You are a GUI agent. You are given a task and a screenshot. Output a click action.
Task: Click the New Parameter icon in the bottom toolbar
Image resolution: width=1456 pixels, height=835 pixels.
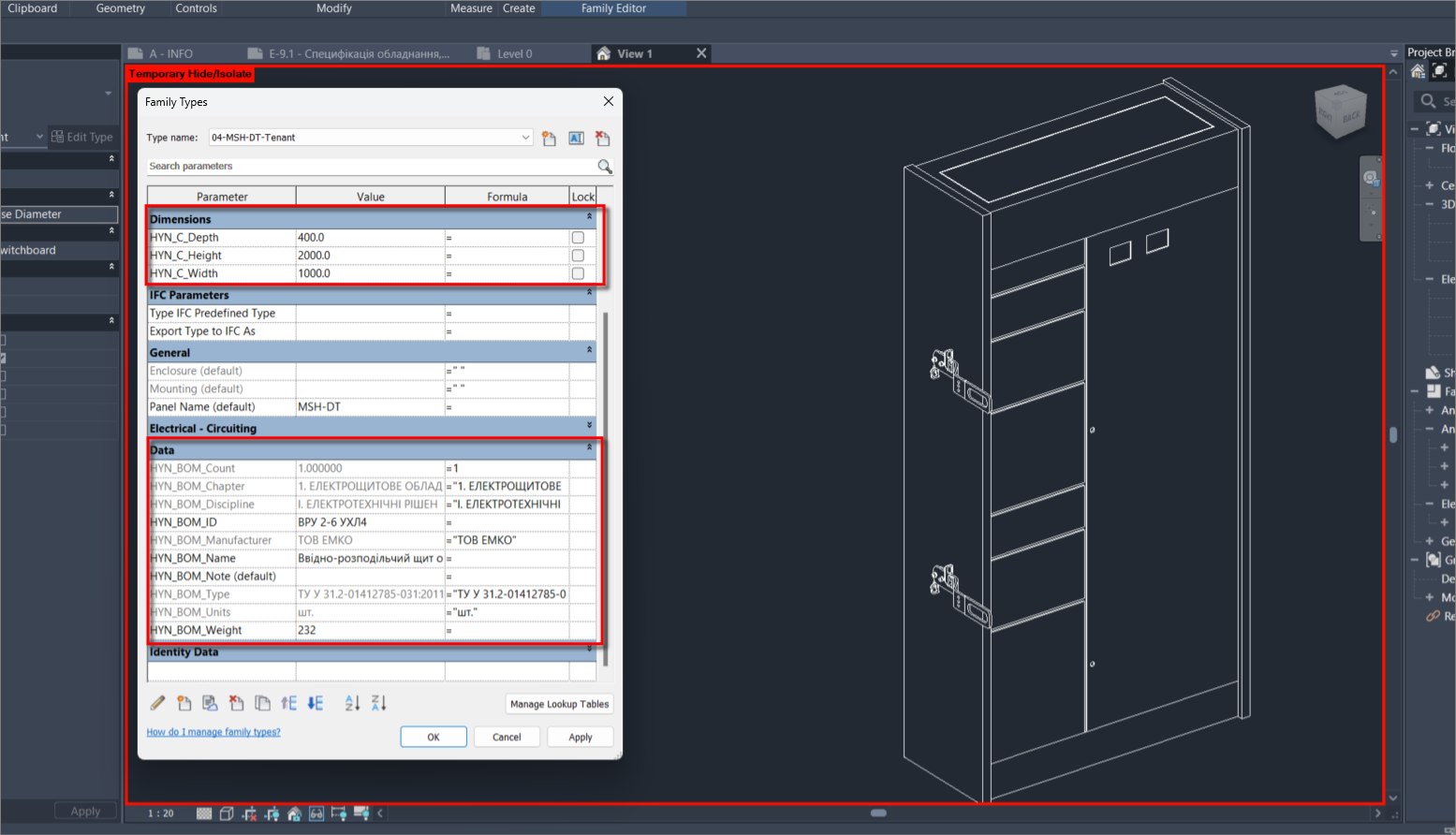click(x=184, y=703)
